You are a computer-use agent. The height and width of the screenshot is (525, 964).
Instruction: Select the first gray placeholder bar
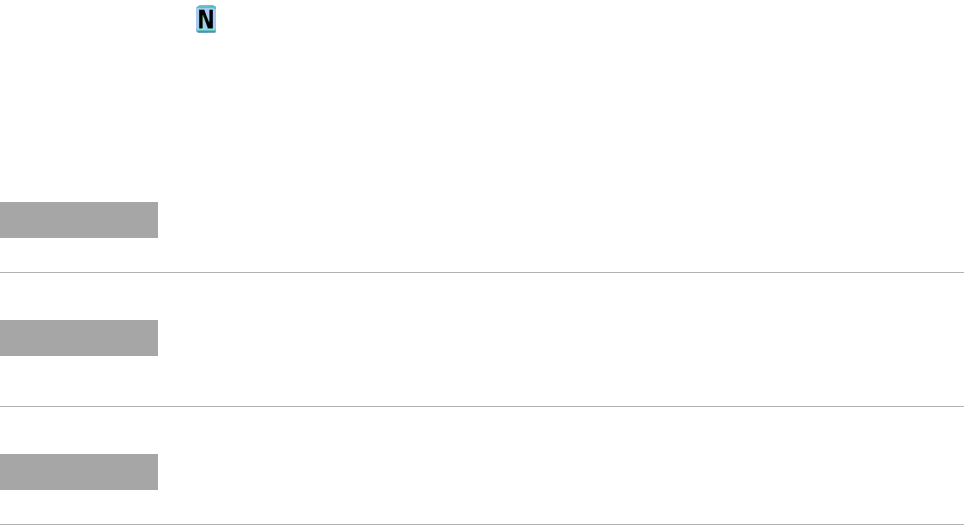(79, 219)
